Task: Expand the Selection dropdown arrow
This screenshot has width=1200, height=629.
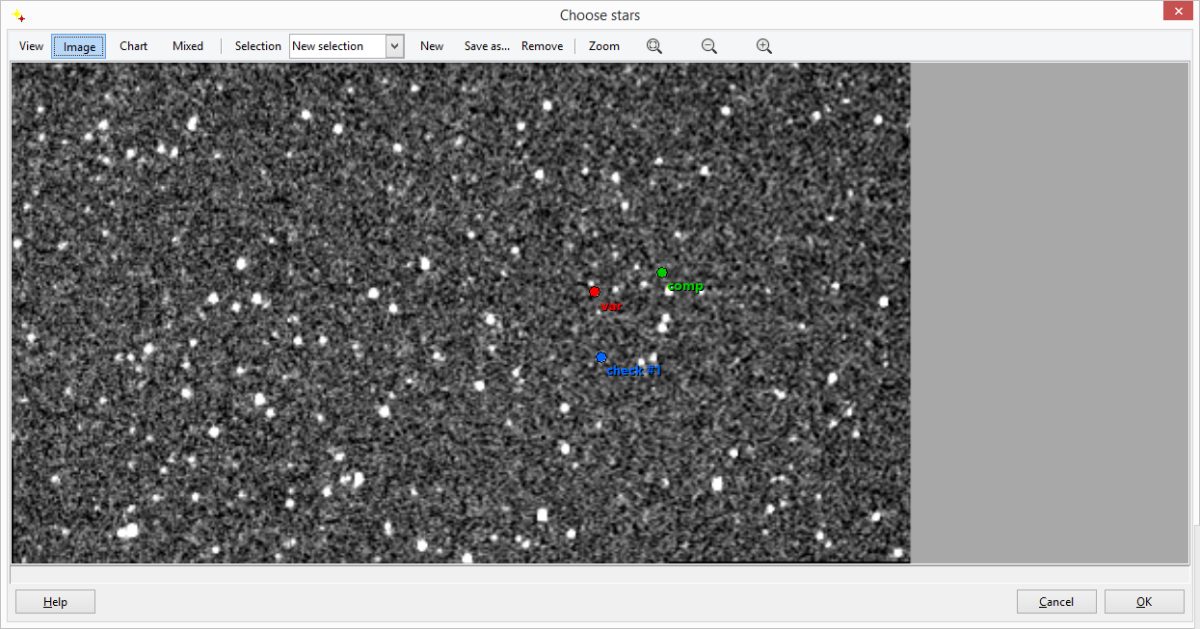Action: point(394,46)
